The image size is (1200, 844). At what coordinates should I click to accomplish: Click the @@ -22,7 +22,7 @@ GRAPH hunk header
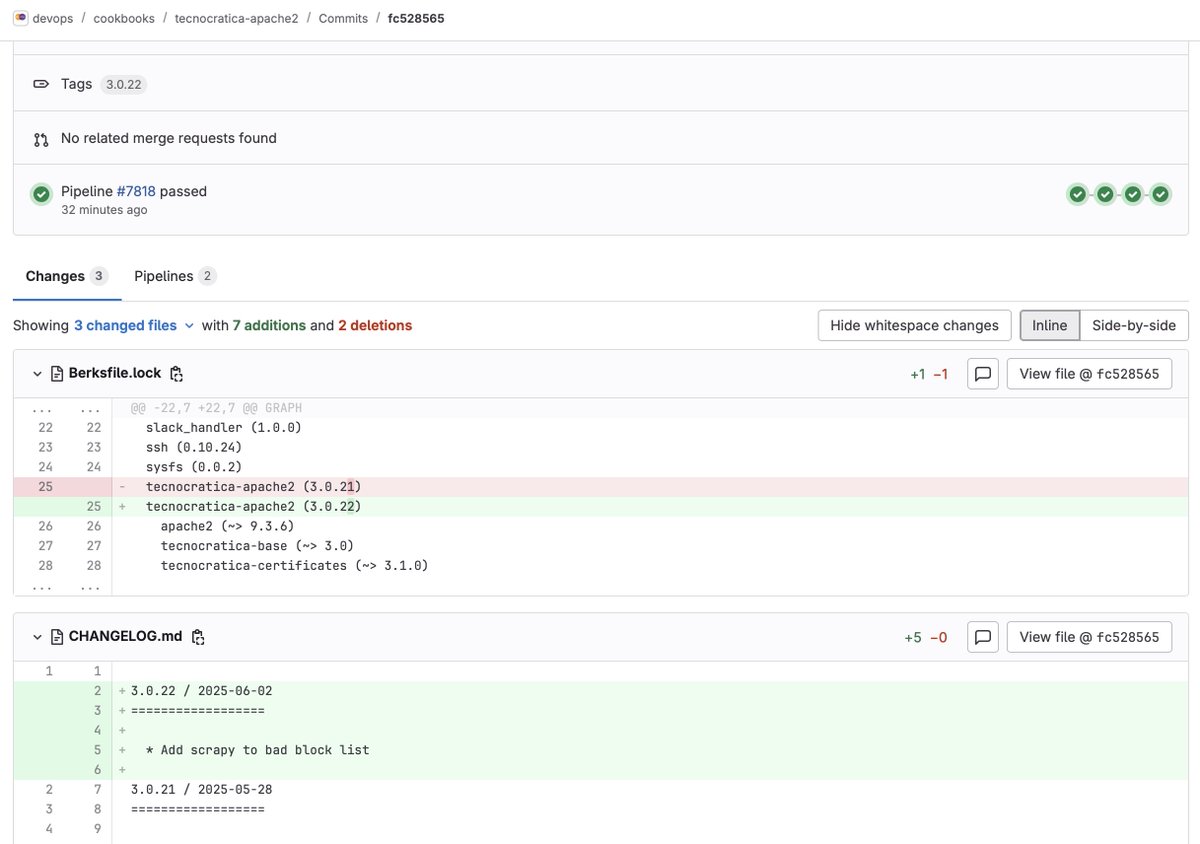tap(216, 408)
